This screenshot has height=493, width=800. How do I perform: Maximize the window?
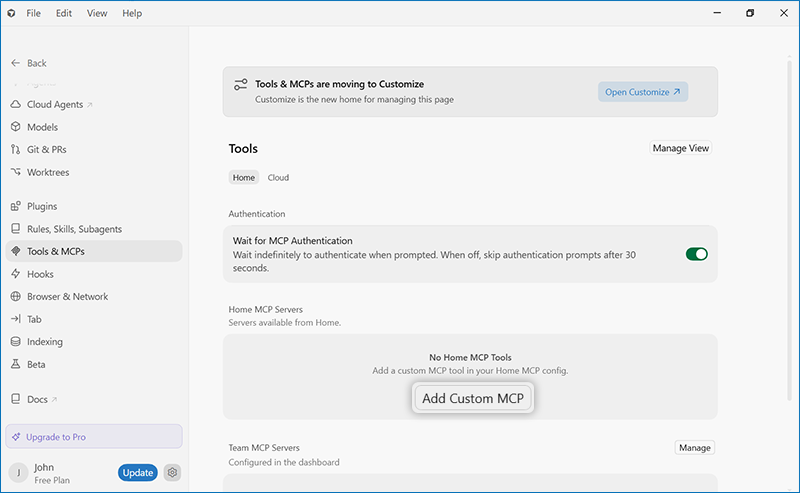[x=750, y=13]
